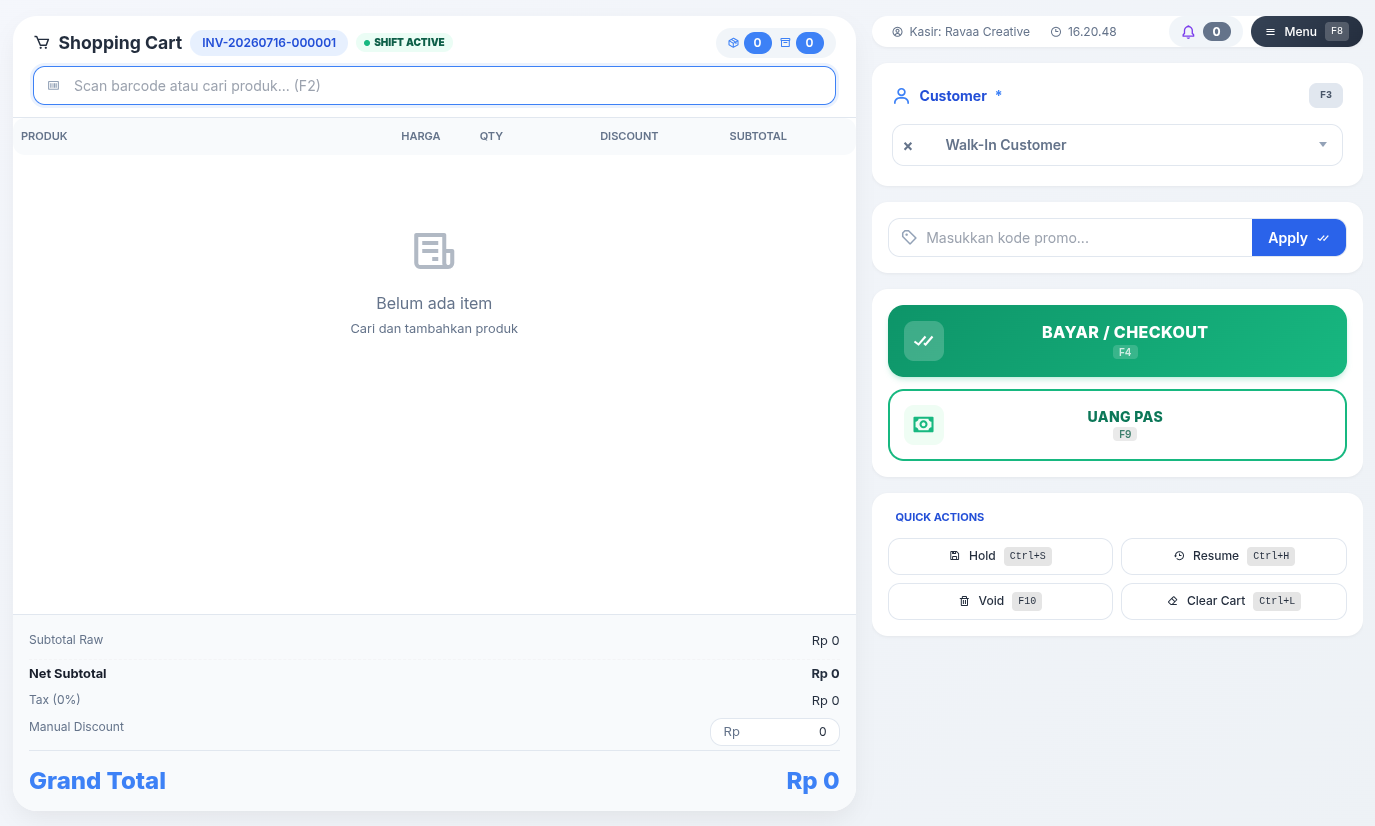Open the Menu button
Screen dimensions: 1375x826
coord(1306,32)
